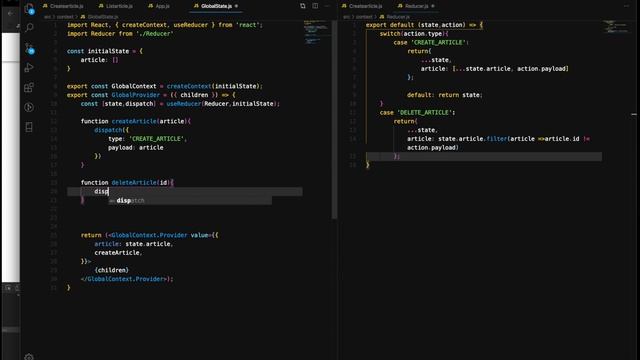Image resolution: width=640 pixels, height=360 pixels.
Task: Open the Run and Debug view
Action: pyautogui.click(x=29, y=67)
